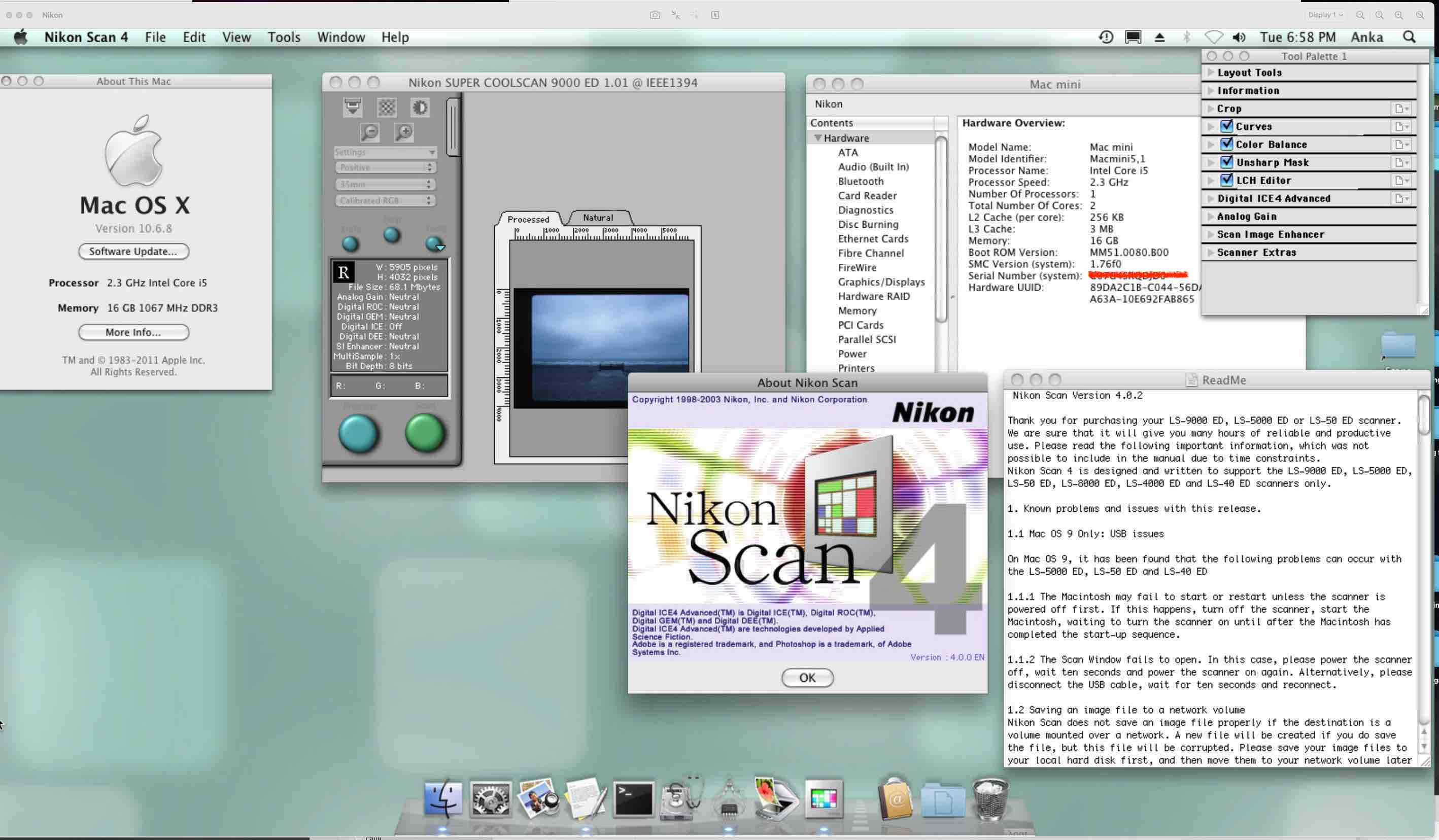Disable the LCH Editor checkbox
Image resolution: width=1439 pixels, height=840 pixels.
tap(1226, 181)
